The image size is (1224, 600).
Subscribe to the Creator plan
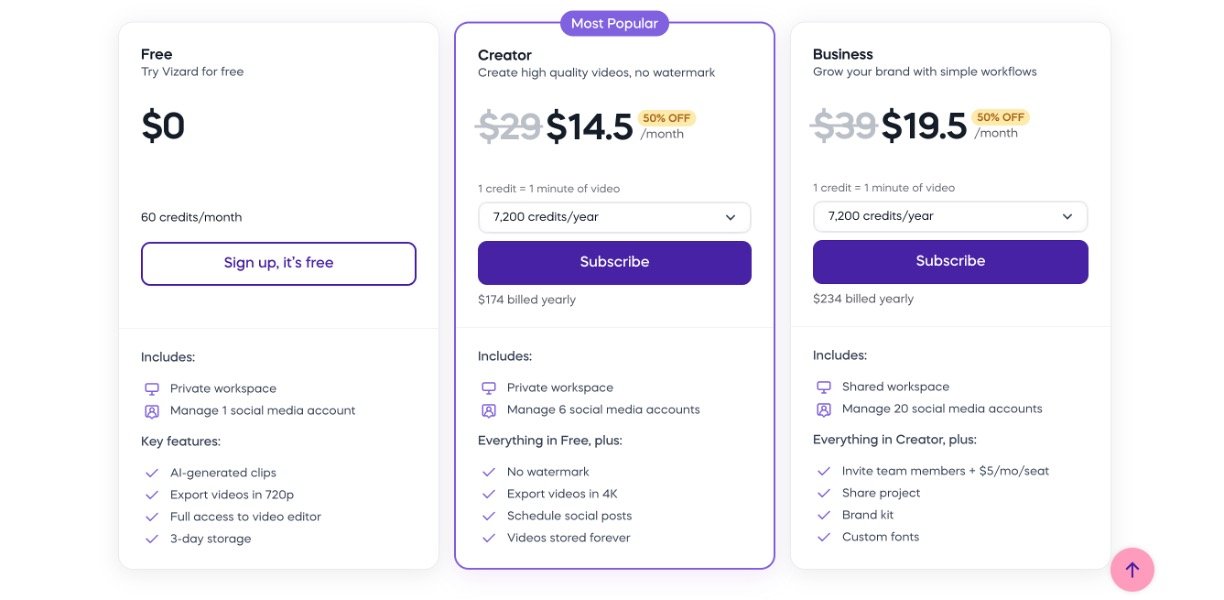614,262
